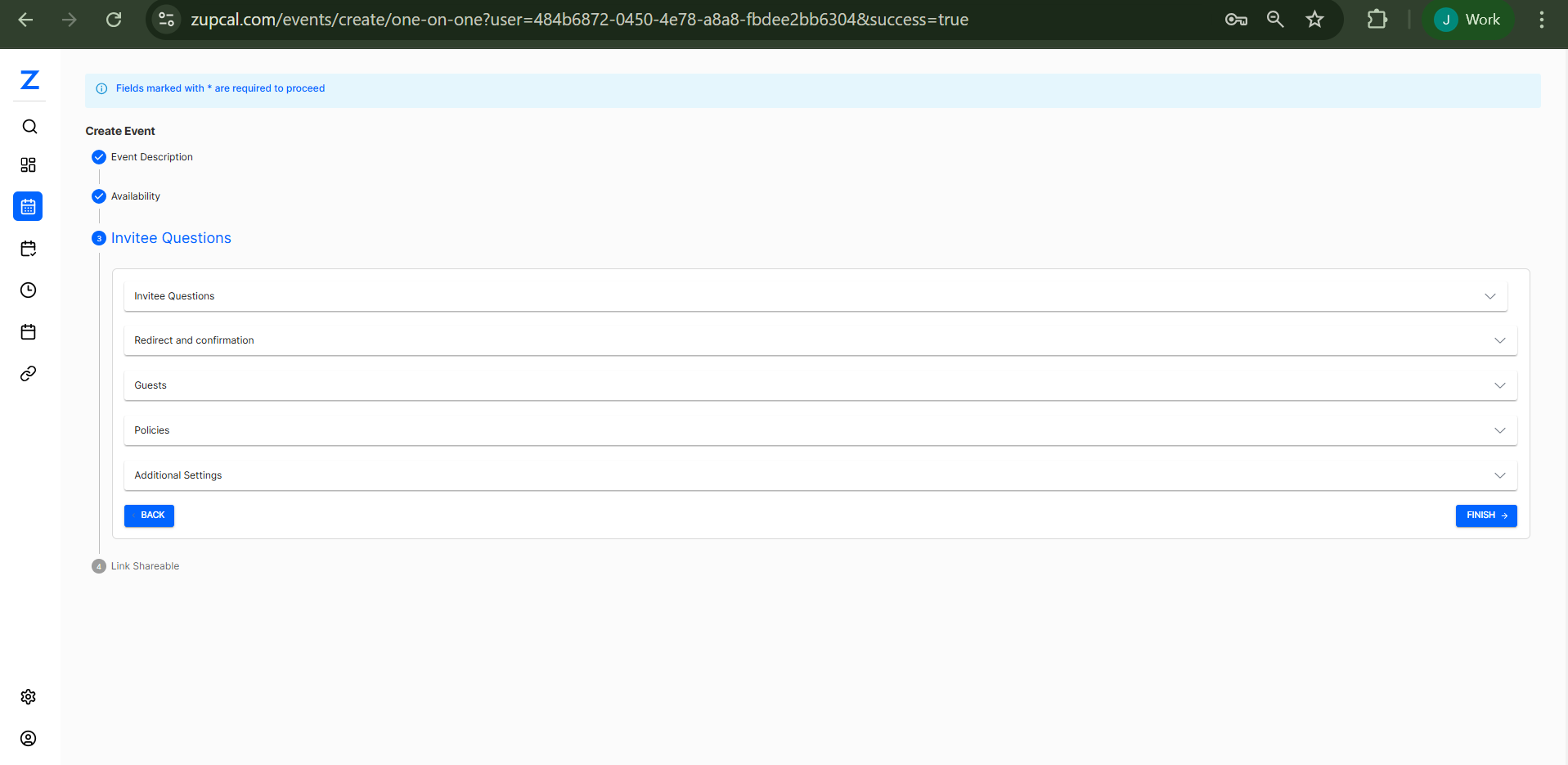Go to the Event Description step
The height and width of the screenshot is (765, 1568).
151,157
